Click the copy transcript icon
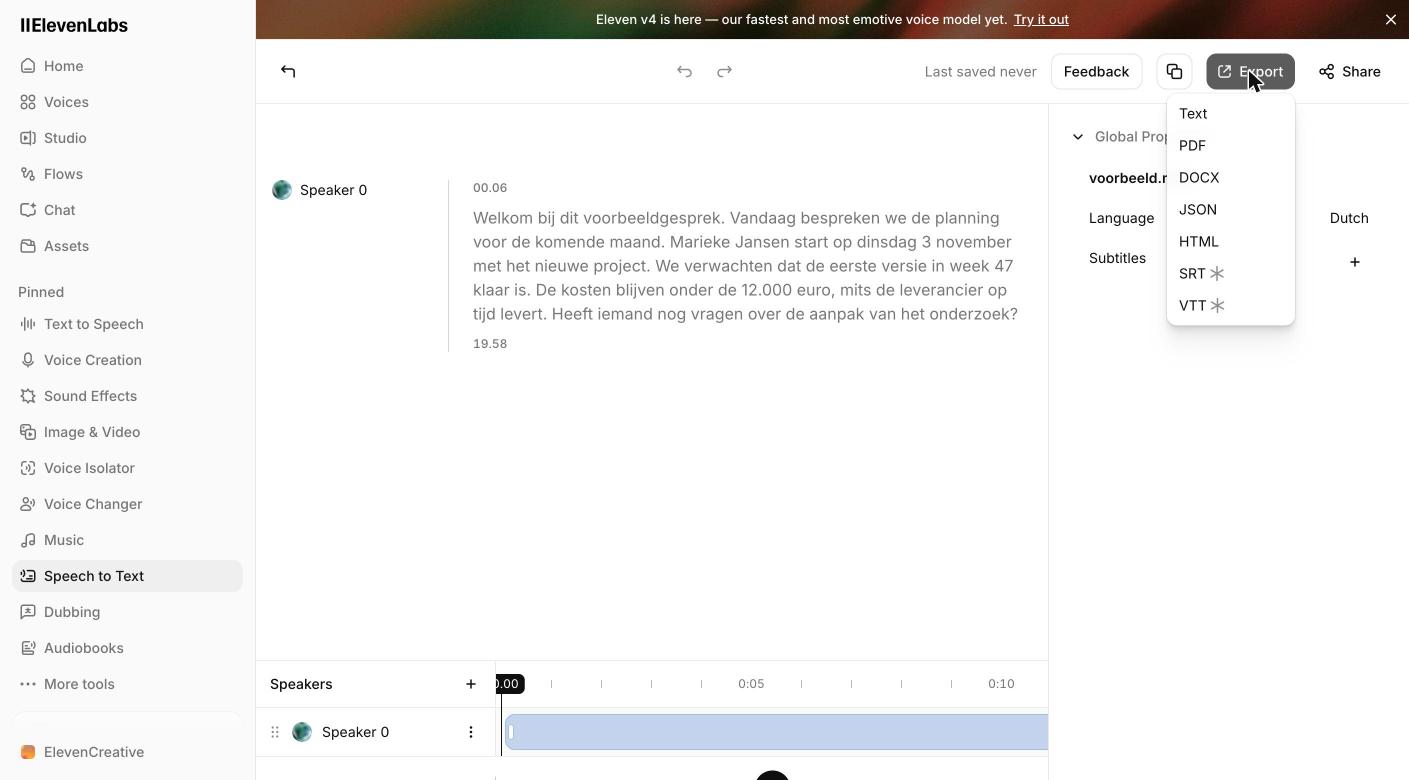 (1174, 71)
